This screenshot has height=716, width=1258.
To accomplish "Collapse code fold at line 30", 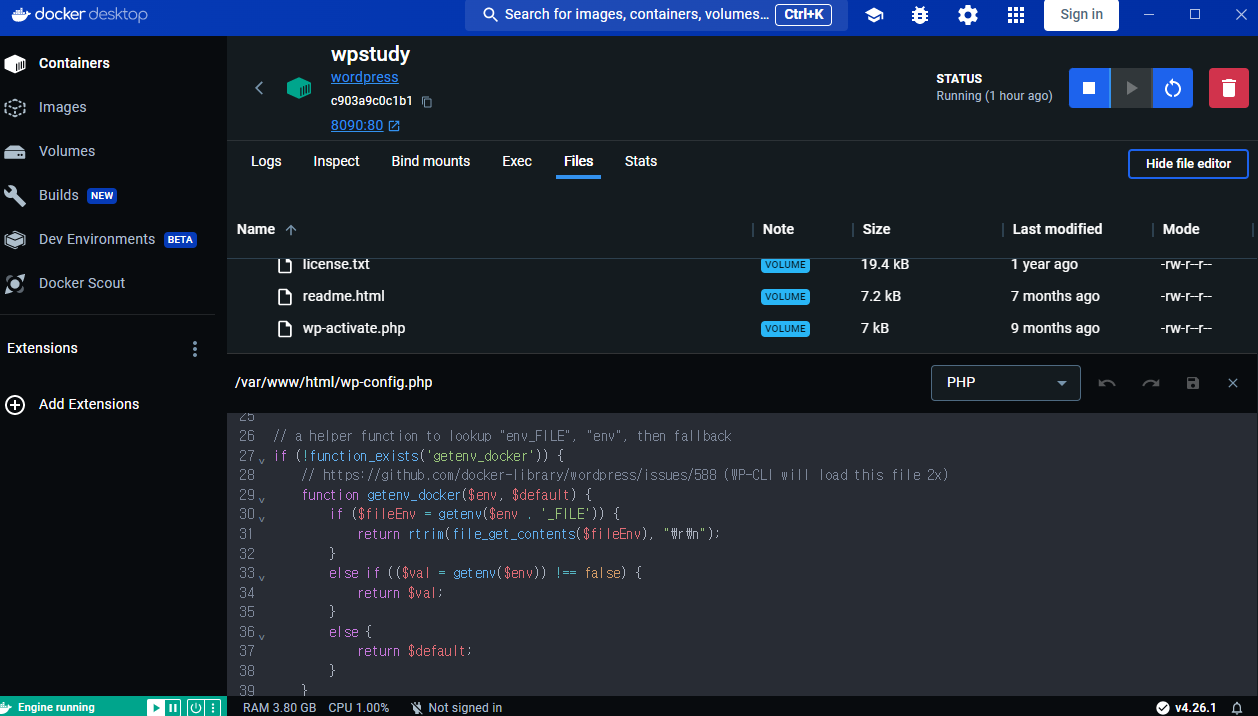I will (x=262, y=518).
